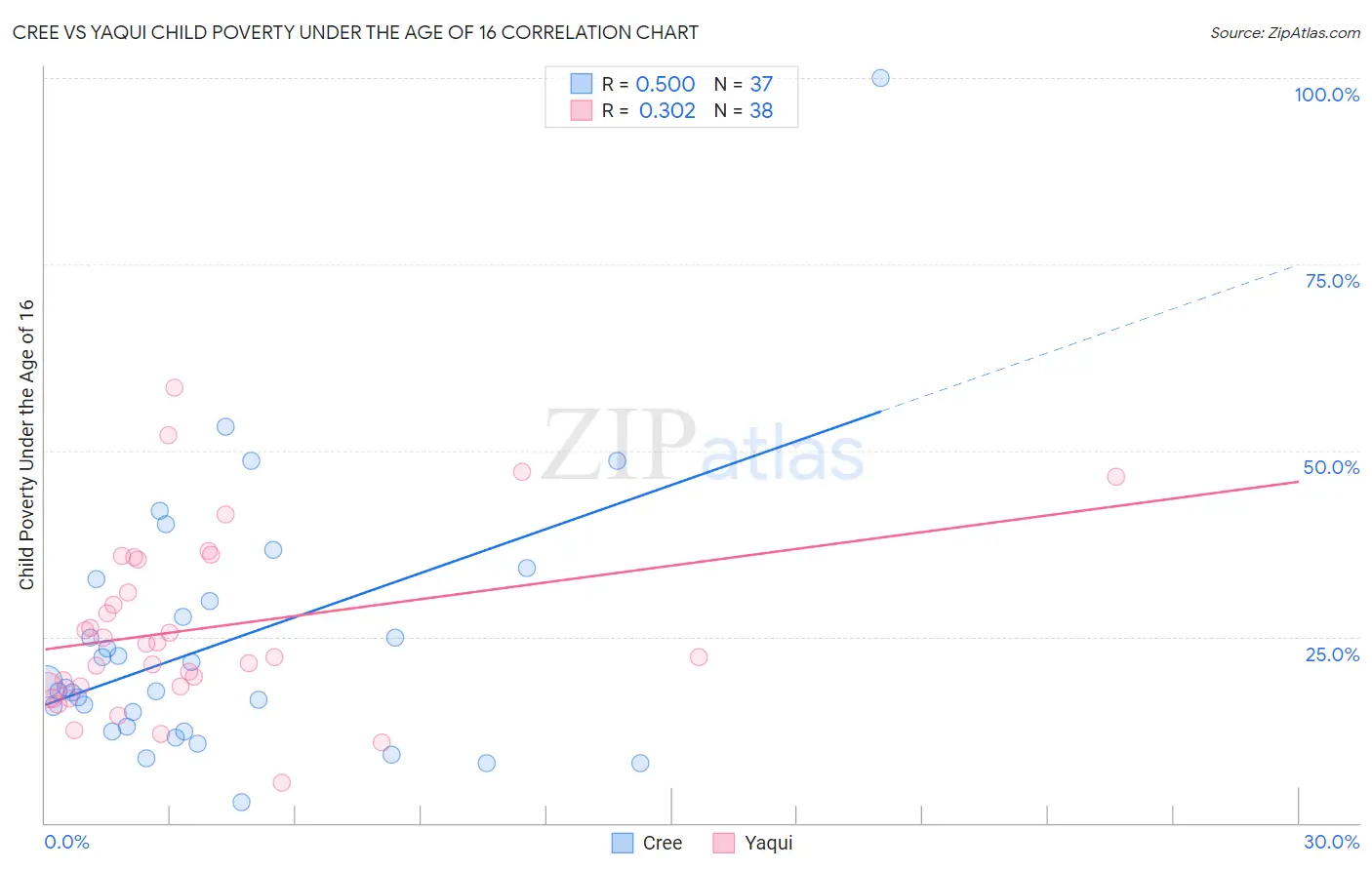The width and height of the screenshot is (1372, 870).
Task: Open the Source: ZipAtlas.com link
Action: coord(1285,32)
